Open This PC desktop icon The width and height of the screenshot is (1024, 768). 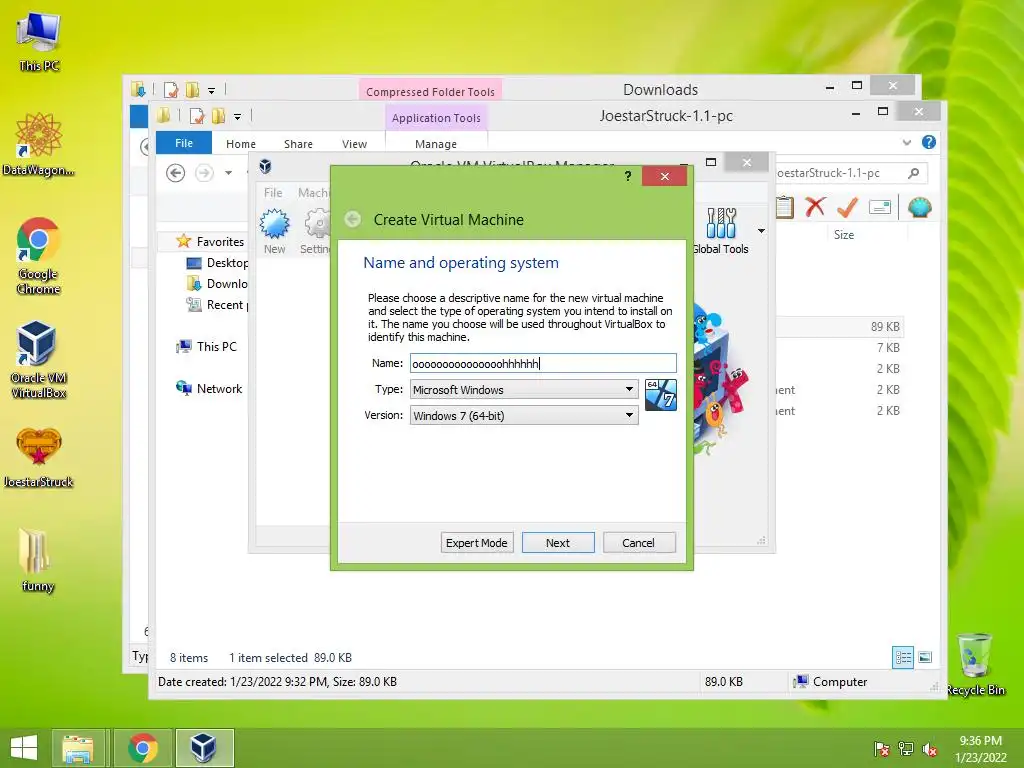tap(39, 42)
